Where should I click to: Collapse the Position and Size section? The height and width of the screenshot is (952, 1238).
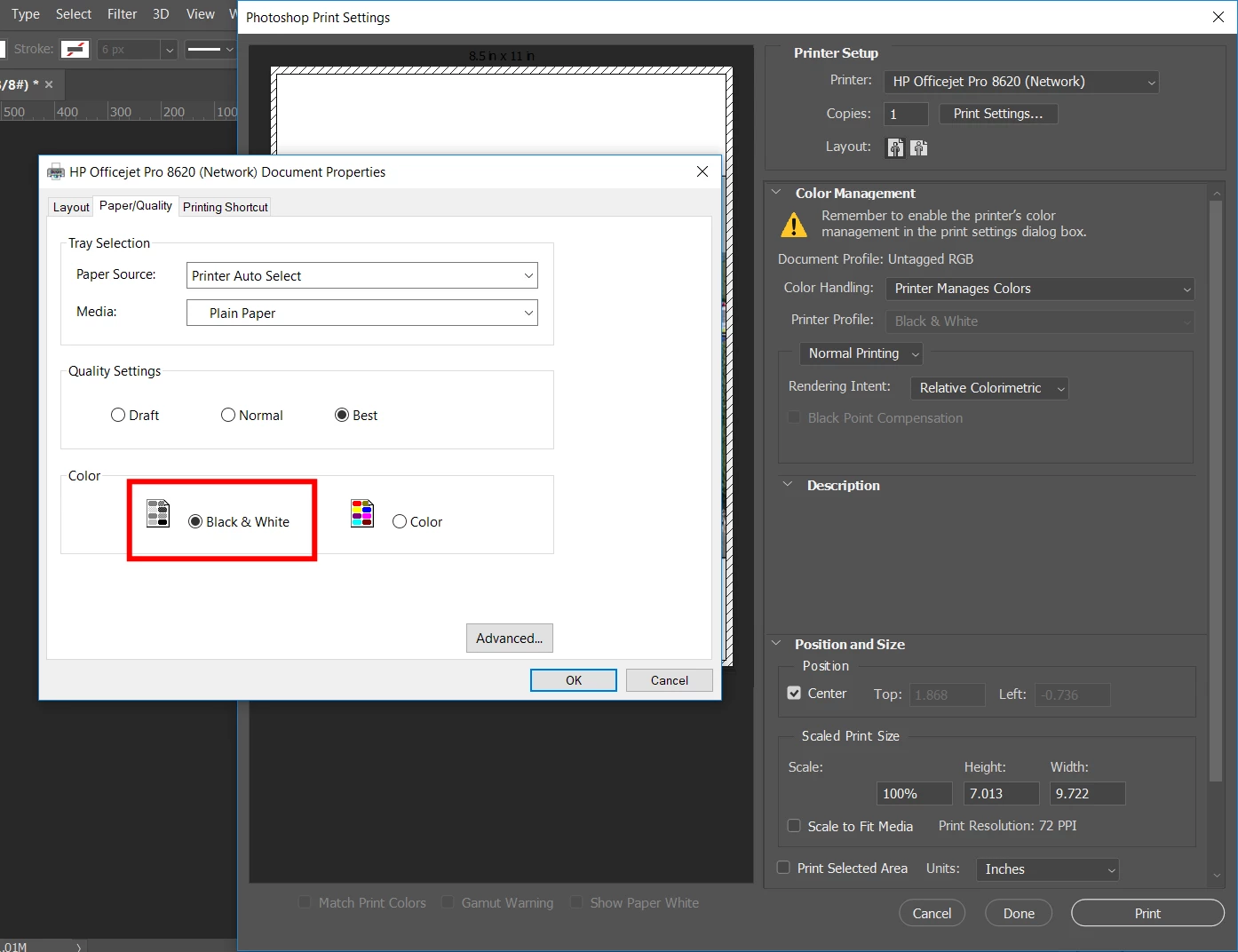click(x=776, y=644)
